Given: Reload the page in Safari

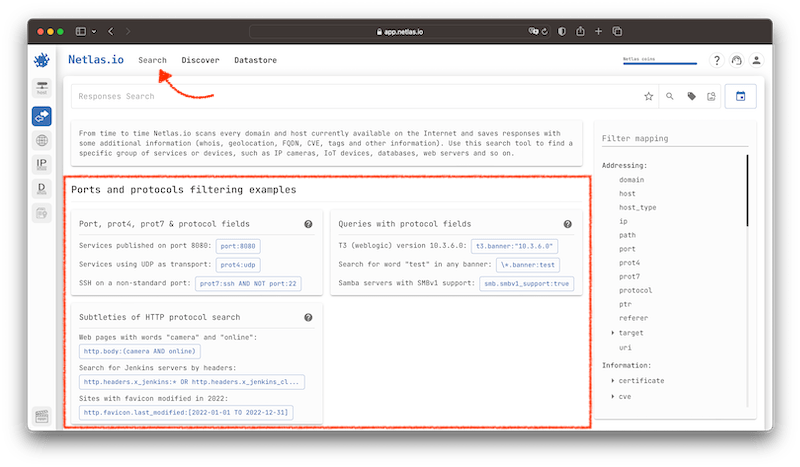Looking at the screenshot, I should click(x=544, y=32).
